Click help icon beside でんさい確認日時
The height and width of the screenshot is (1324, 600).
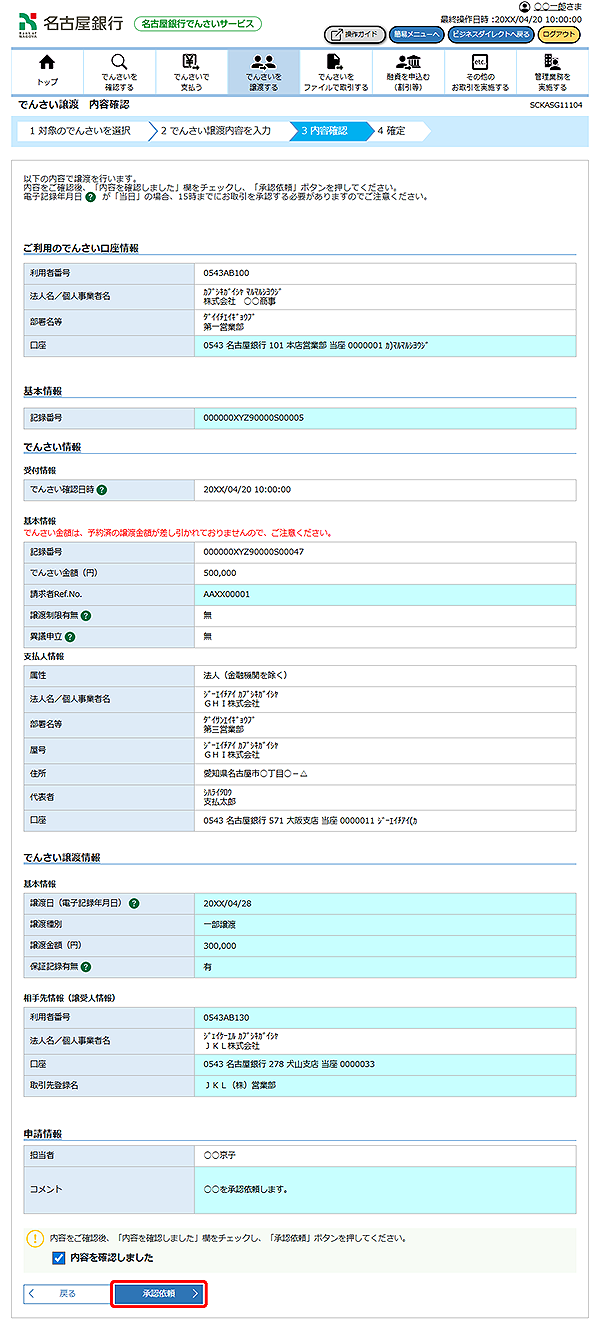pyautogui.click(x=102, y=490)
